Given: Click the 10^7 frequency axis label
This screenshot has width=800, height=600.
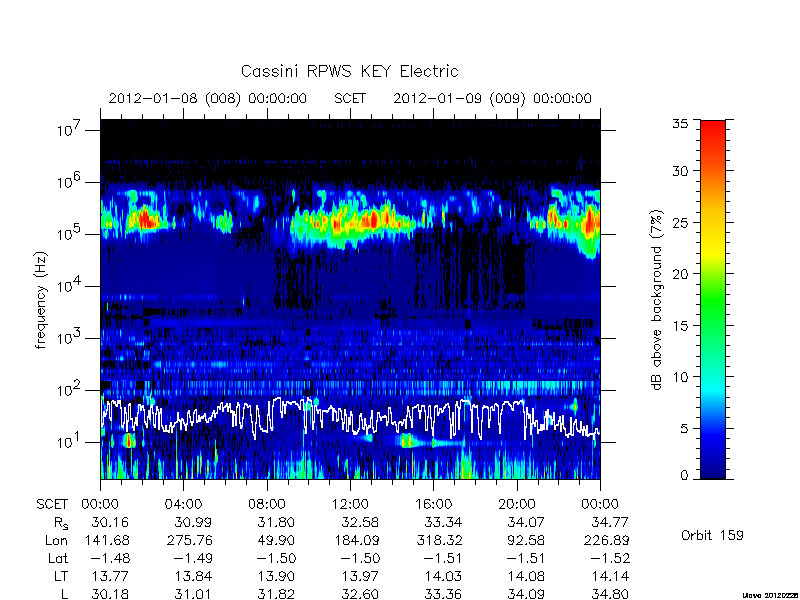Looking at the screenshot, I should click(70, 130).
